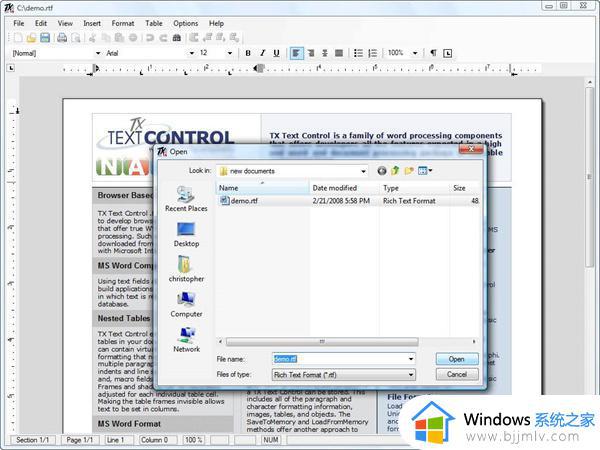Go back with the dialog's Back icon
The width and height of the screenshot is (600, 450).
click(382, 171)
